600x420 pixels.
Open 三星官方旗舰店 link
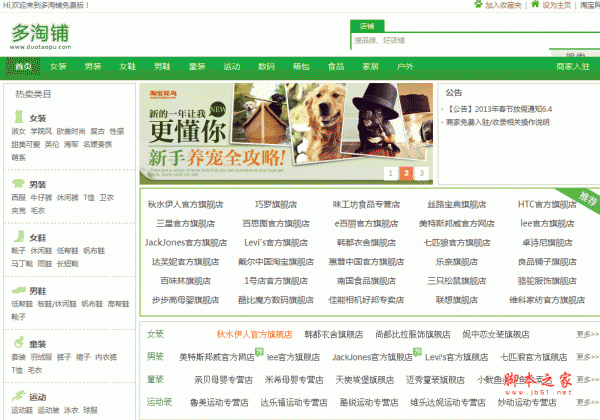pos(186,223)
